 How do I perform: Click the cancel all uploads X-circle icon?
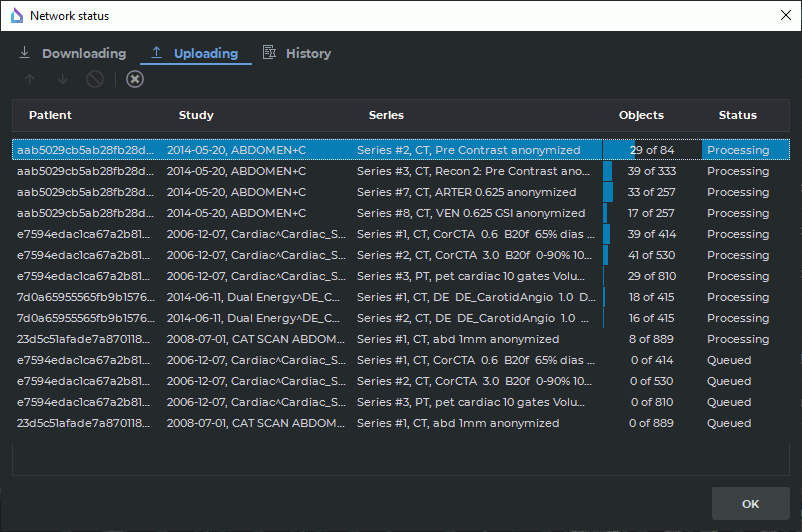135,79
